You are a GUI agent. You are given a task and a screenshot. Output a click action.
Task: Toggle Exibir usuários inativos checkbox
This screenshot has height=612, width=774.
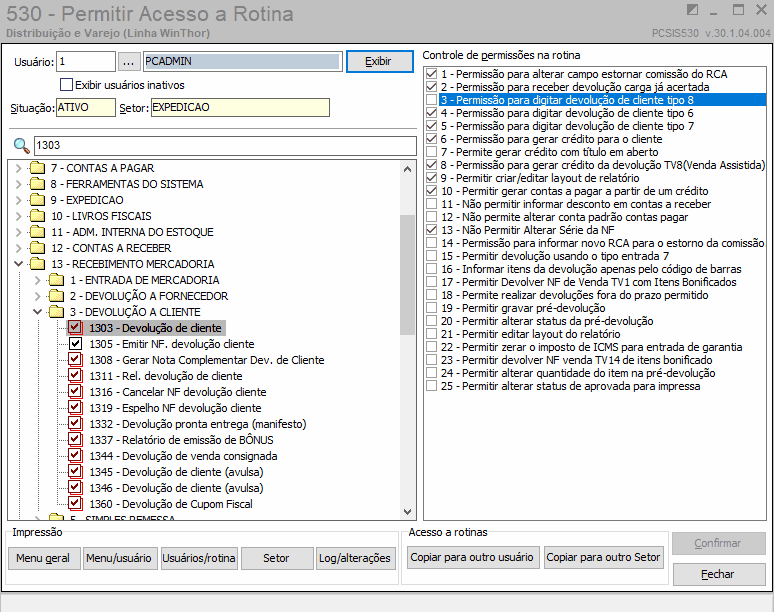(66, 85)
